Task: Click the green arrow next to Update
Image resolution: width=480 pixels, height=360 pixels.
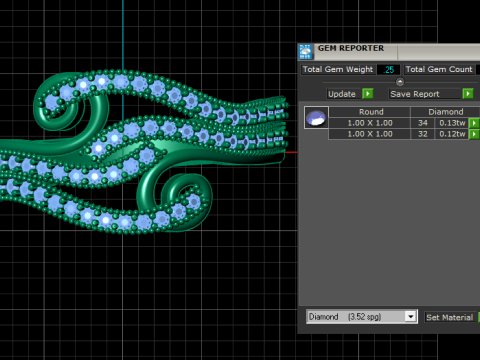Action: pyautogui.click(x=368, y=94)
